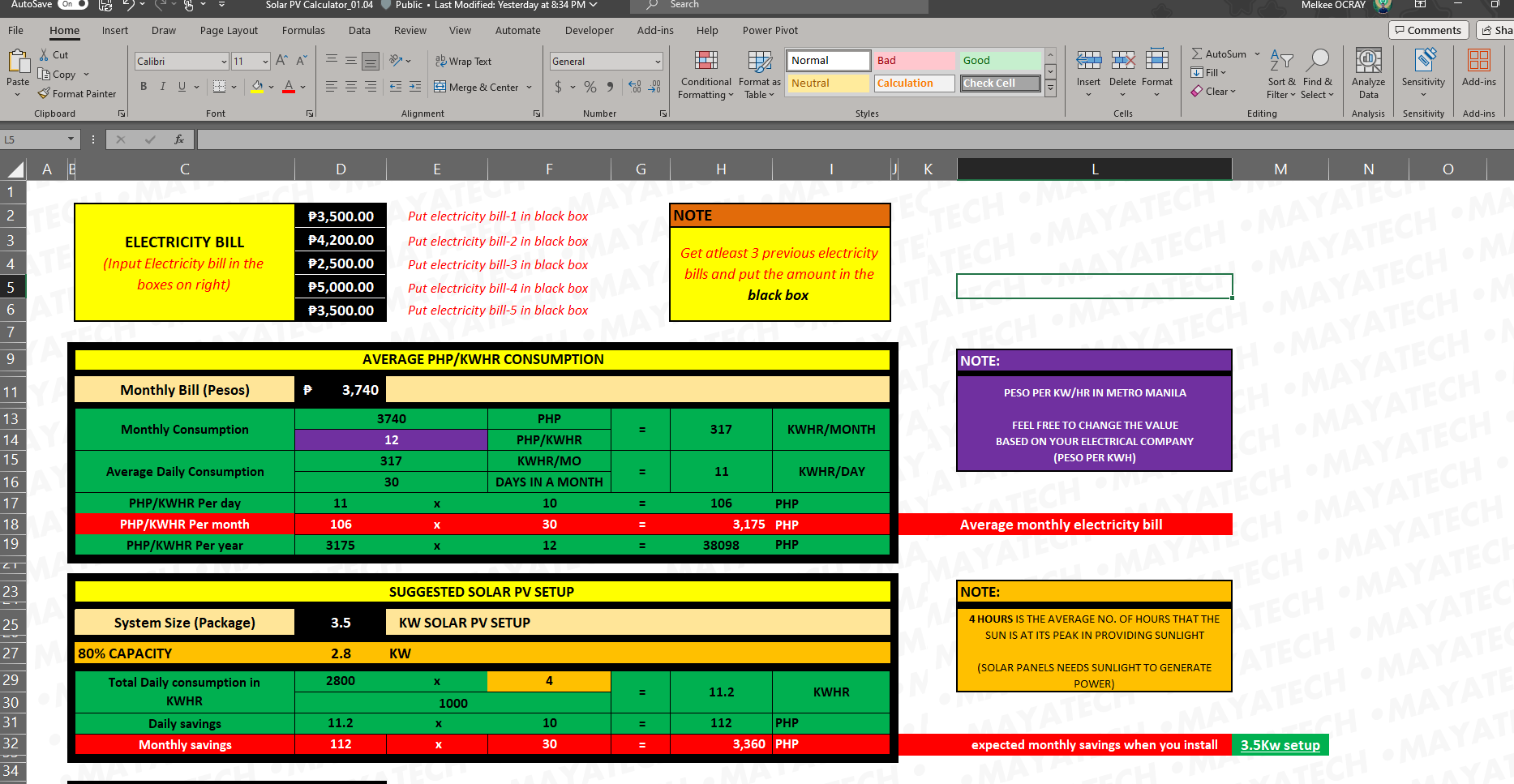Open the Comments pane
Image resolution: width=1514 pixels, height=784 pixels.
(x=1428, y=30)
